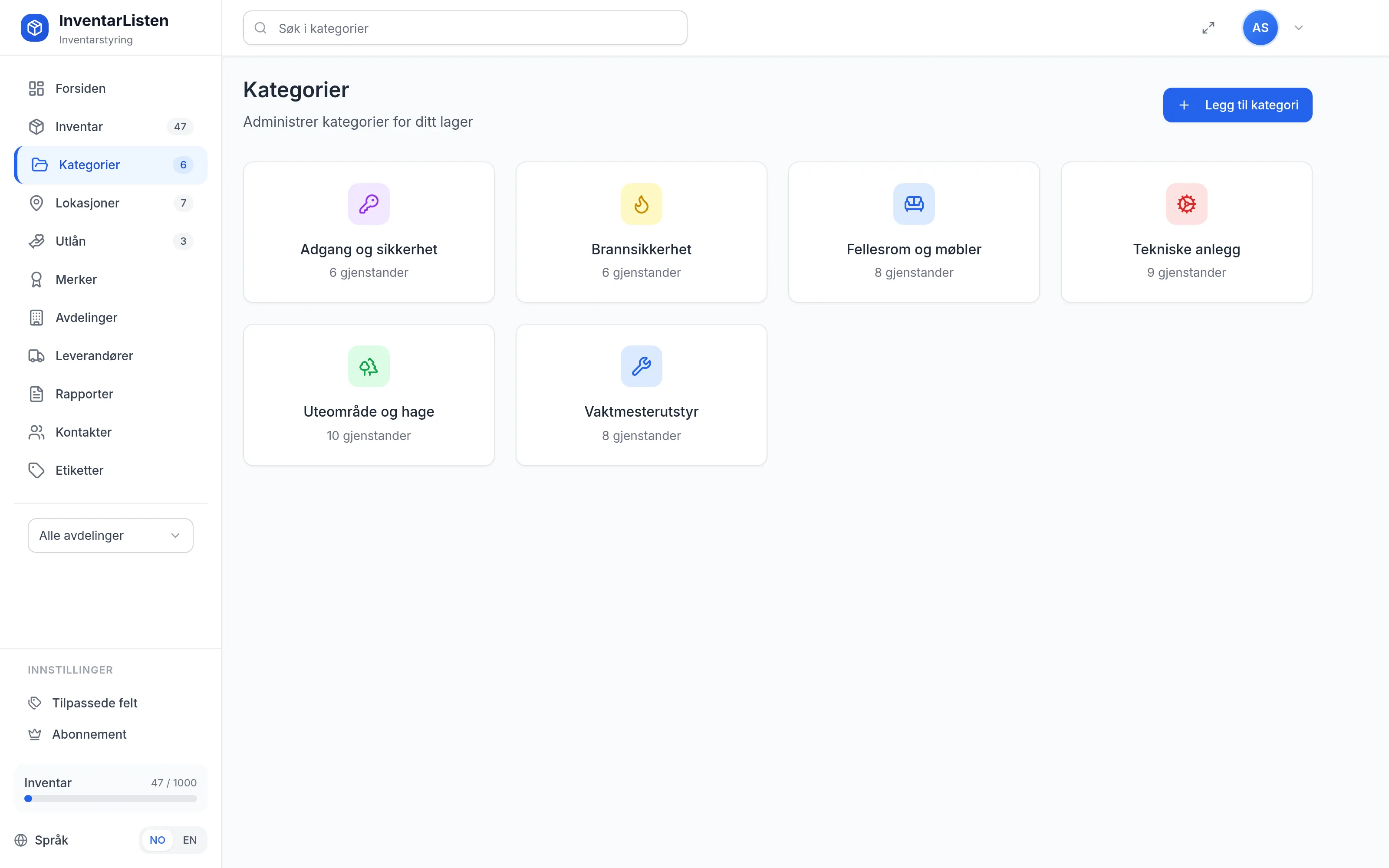Click the Merker ribbon badge icon
1389x868 pixels.
36,279
